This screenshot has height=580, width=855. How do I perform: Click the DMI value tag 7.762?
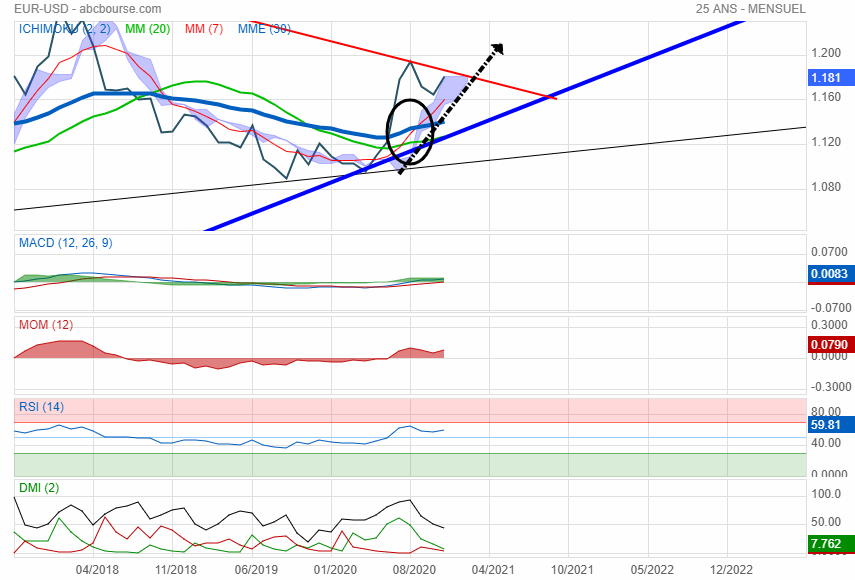[x=831, y=543]
